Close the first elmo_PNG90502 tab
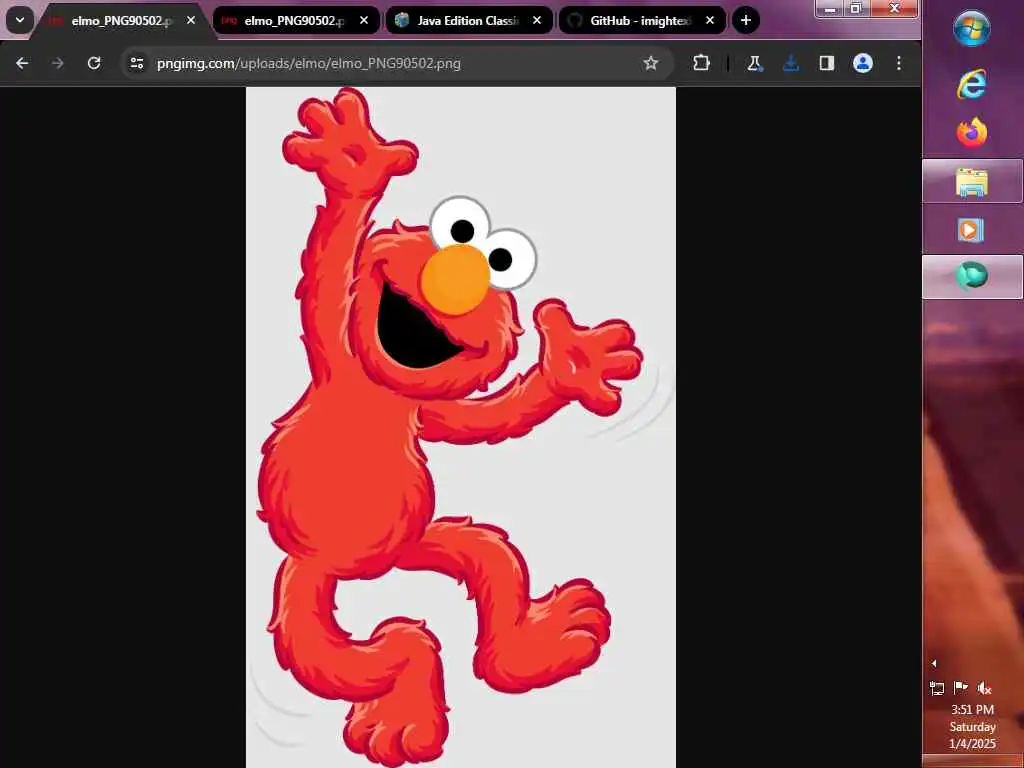Image resolution: width=1024 pixels, height=768 pixels. (x=191, y=21)
